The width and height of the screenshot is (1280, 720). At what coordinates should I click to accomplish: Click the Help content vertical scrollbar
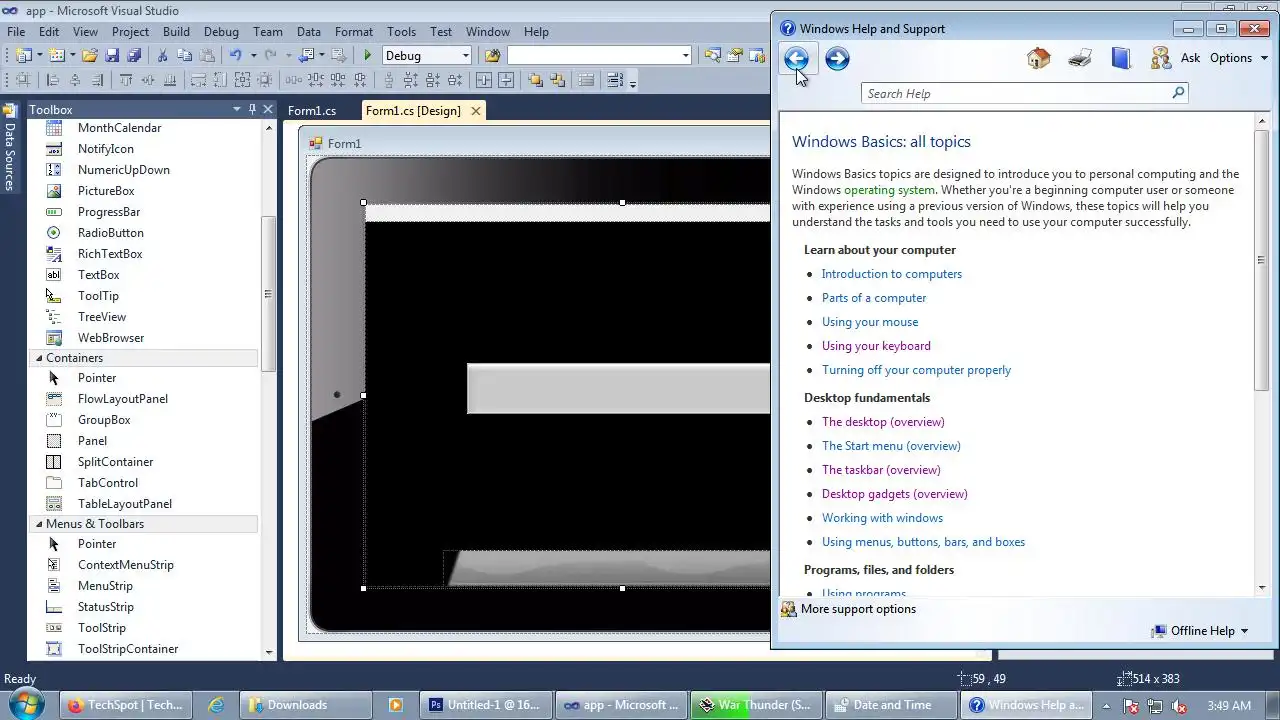[x=1261, y=260]
